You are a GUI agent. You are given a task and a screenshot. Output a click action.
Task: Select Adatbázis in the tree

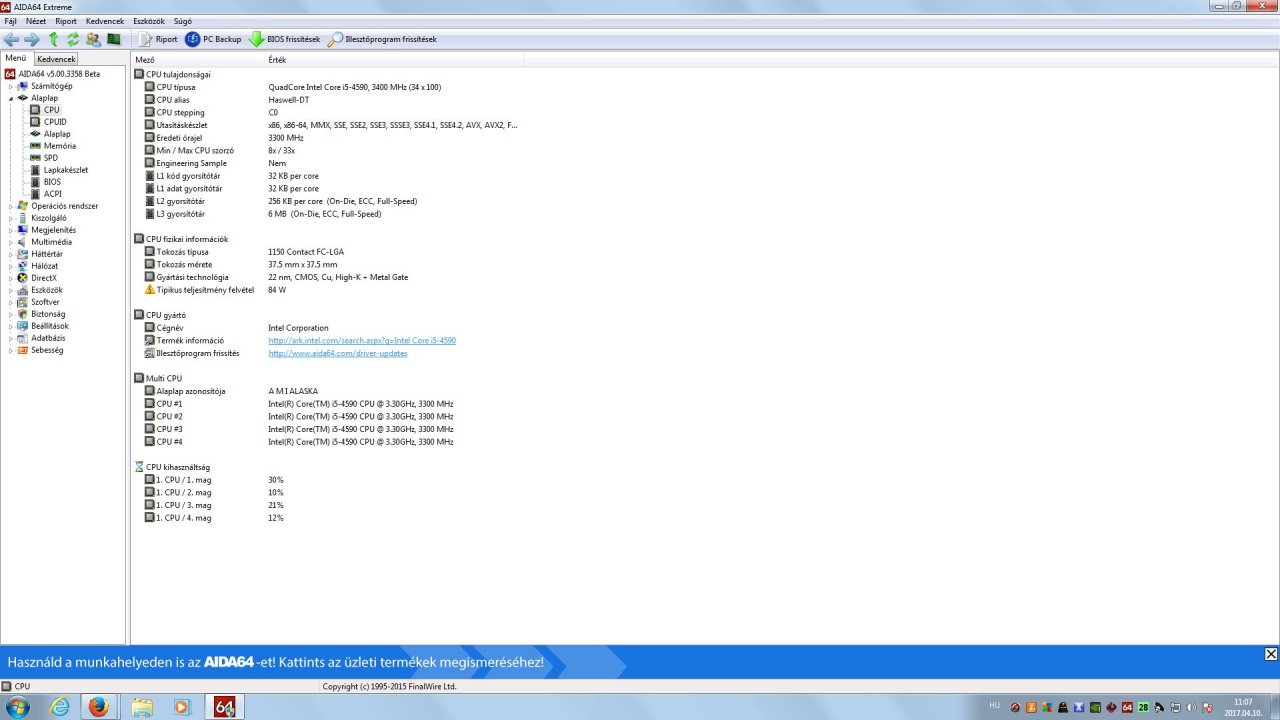click(48, 338)
